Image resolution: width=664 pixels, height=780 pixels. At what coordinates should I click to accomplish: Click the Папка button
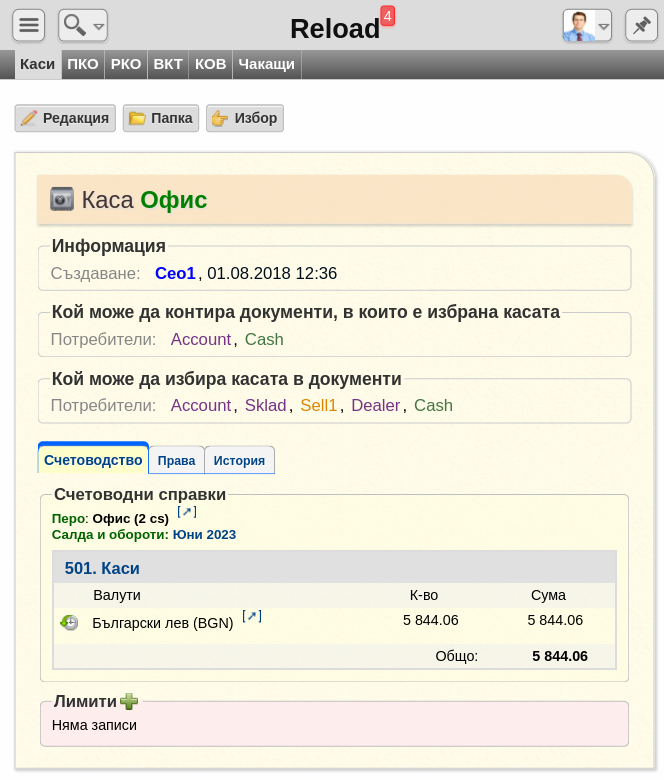[161, 118]
